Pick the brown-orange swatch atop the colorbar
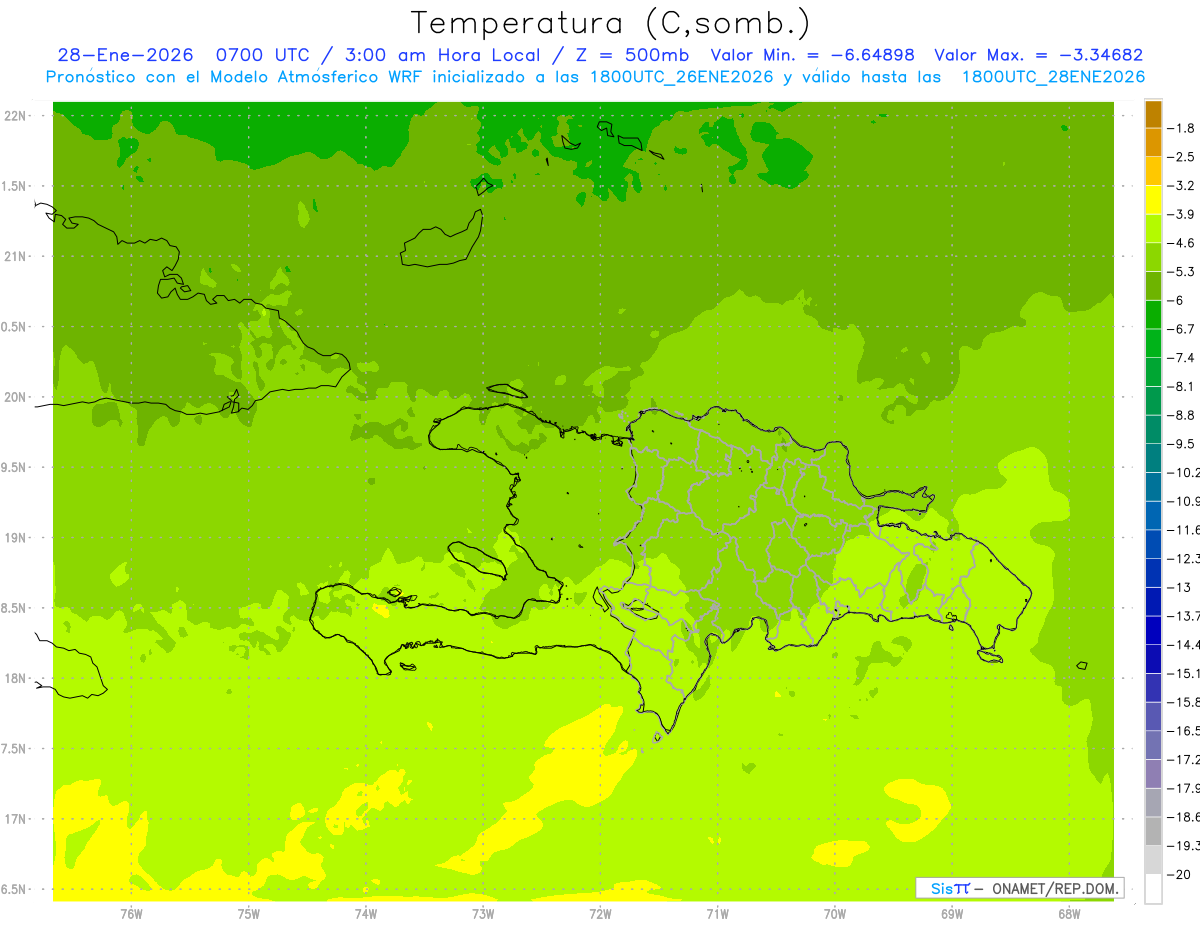Screen dimensions: 1200x927 point(1153,114)
